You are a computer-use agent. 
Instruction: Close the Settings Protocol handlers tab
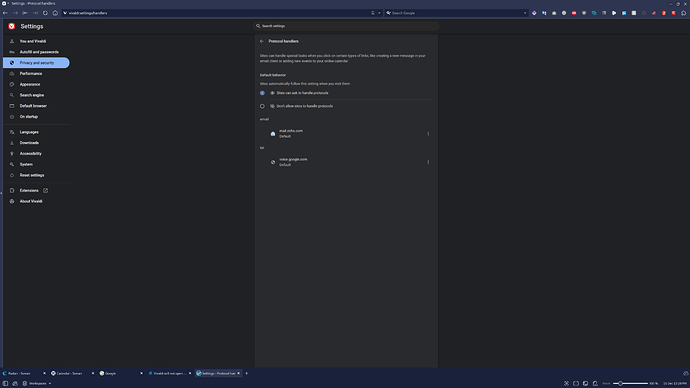[x=239, y=373]
